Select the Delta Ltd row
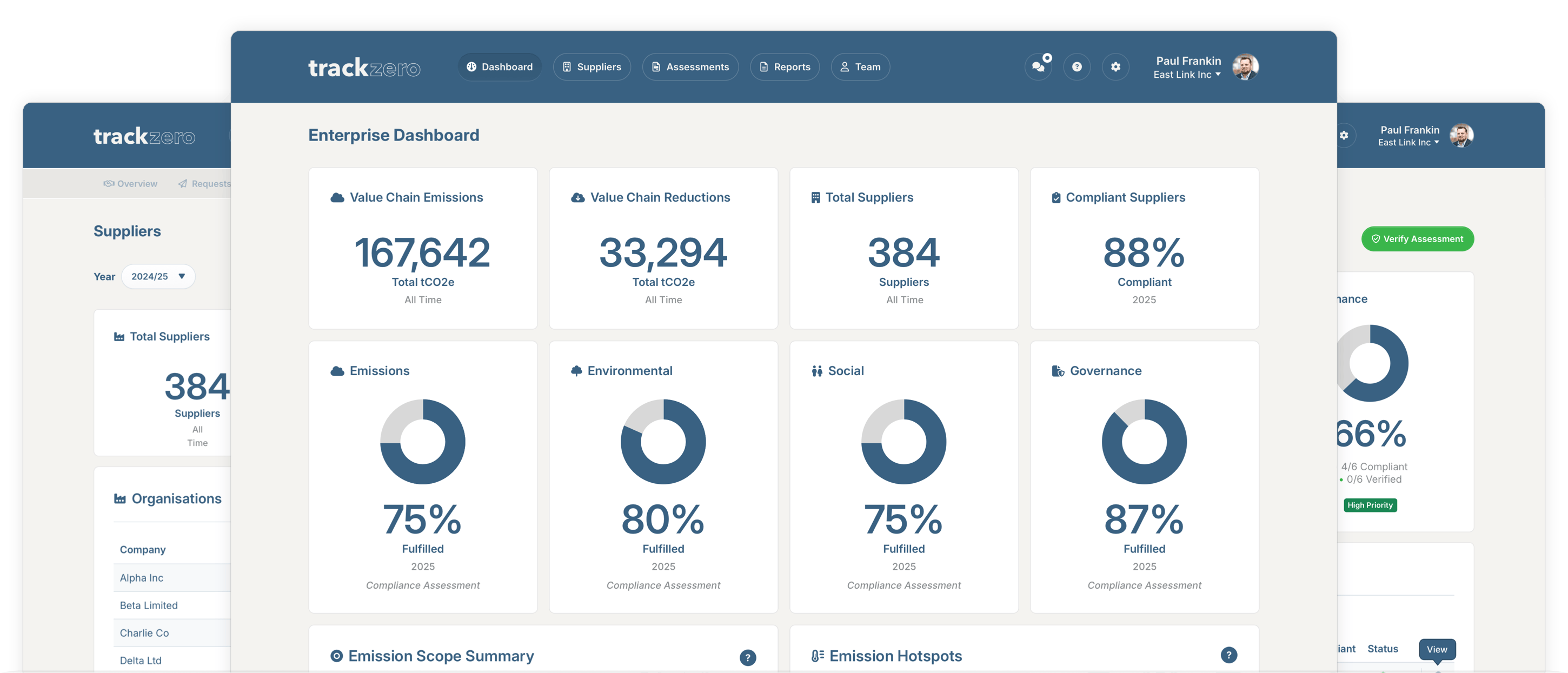This screenshot has height=673, width=1568. [172, 660]
